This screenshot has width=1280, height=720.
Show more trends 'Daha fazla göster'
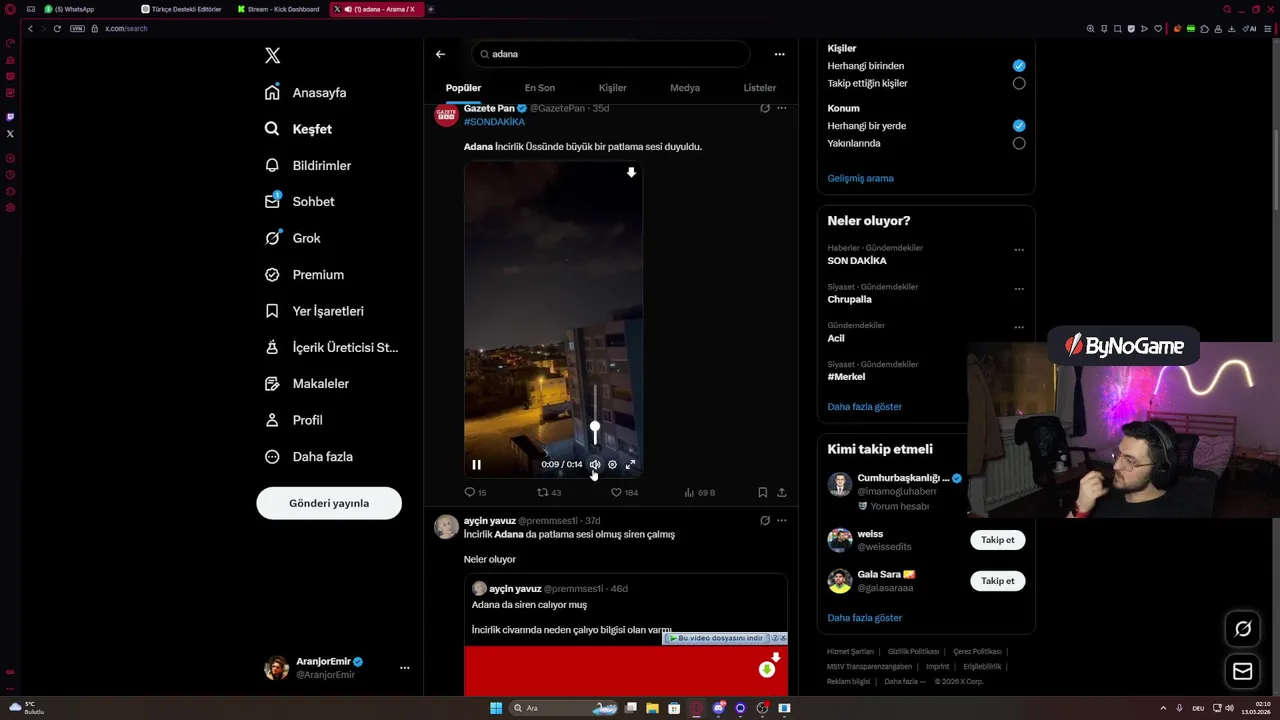[864, 407]
